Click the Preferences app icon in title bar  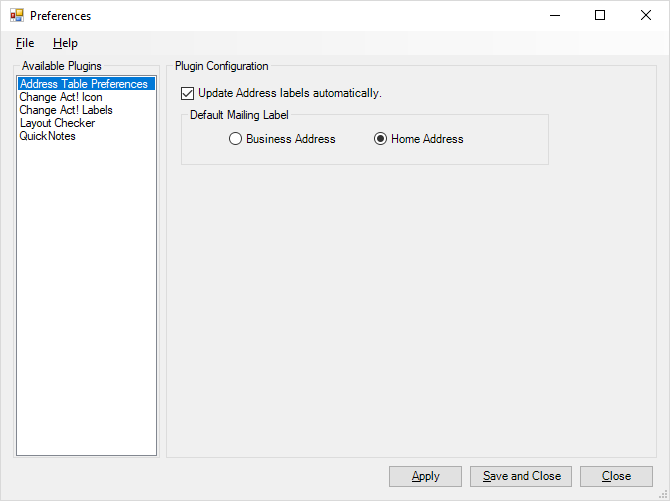(17, 15)
